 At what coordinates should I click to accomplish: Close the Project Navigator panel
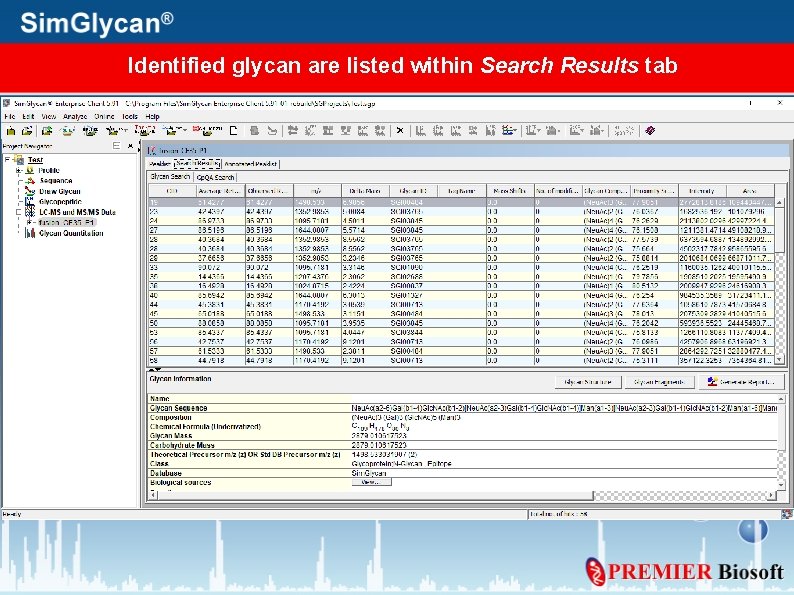[130, 146]
